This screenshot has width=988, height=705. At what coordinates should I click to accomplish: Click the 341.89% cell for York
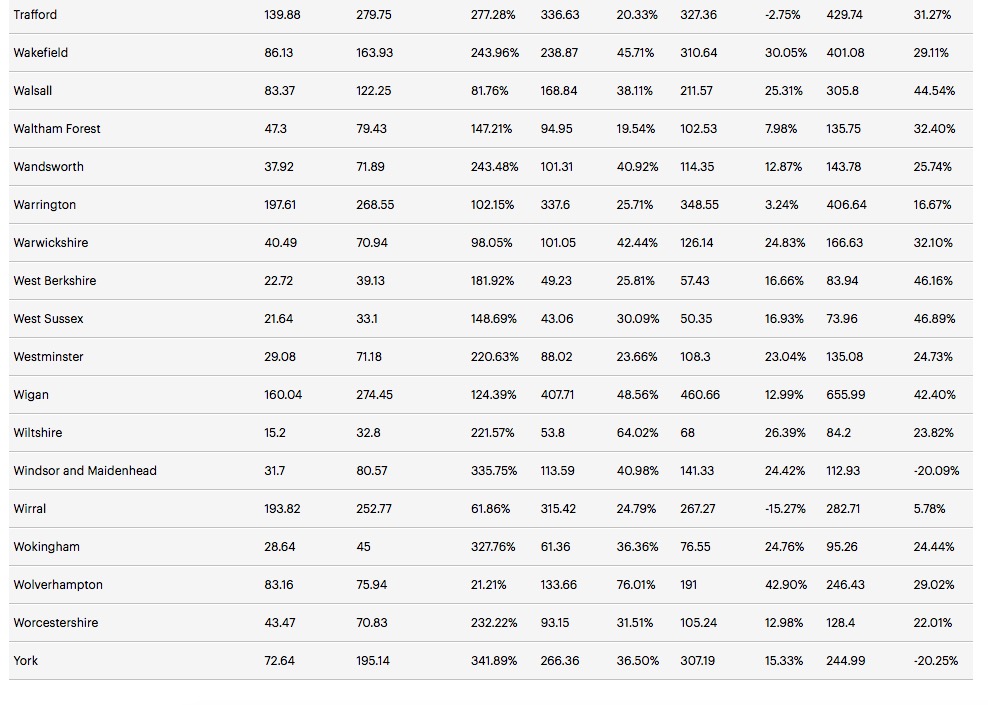[x=494, y=661]
